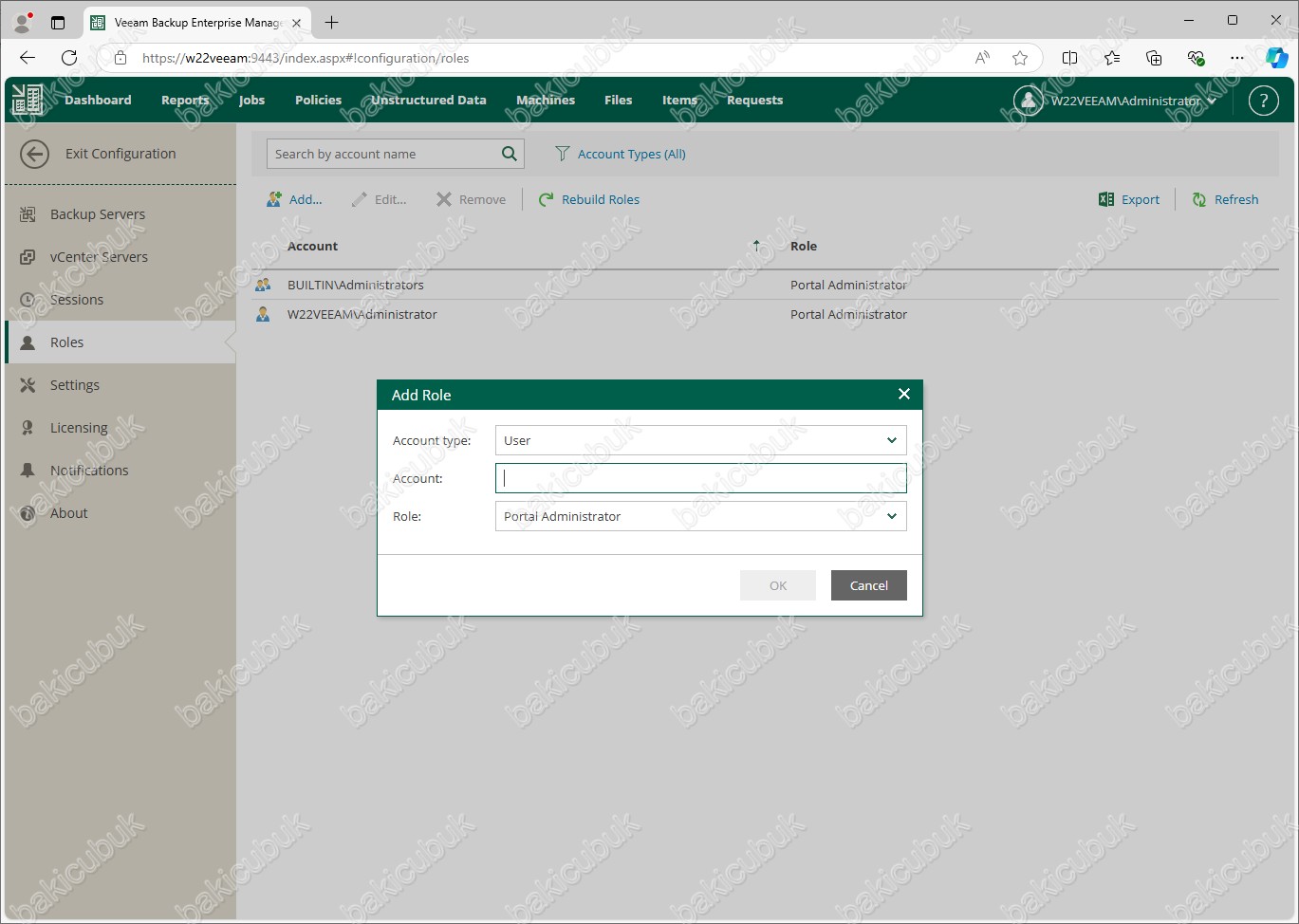This screenshot has height=924, width=1299.
Task: Sort by the Role column header
Action: tap(804, 246)
